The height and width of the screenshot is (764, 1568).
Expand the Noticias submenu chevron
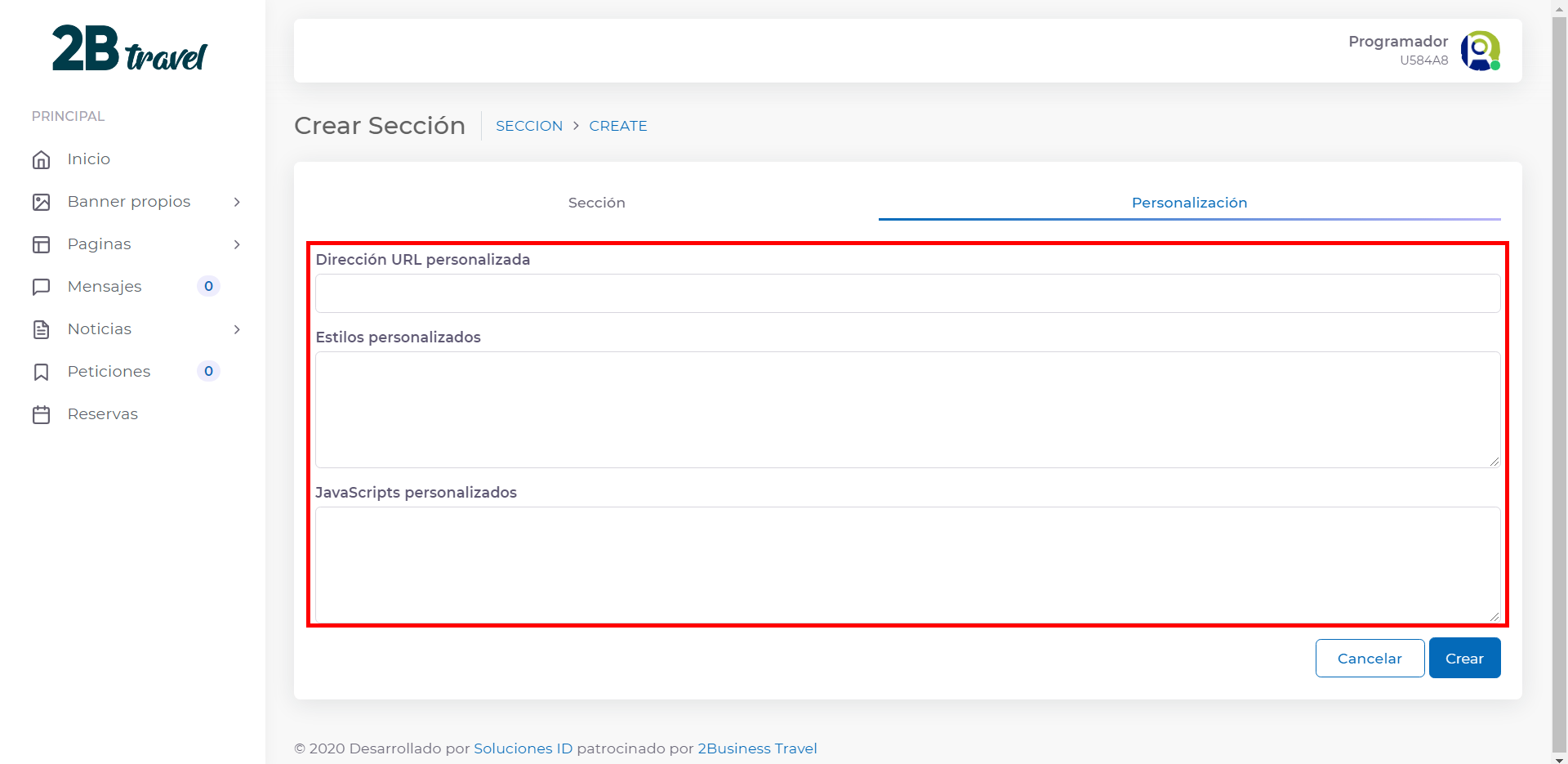(x=237, y=329)
